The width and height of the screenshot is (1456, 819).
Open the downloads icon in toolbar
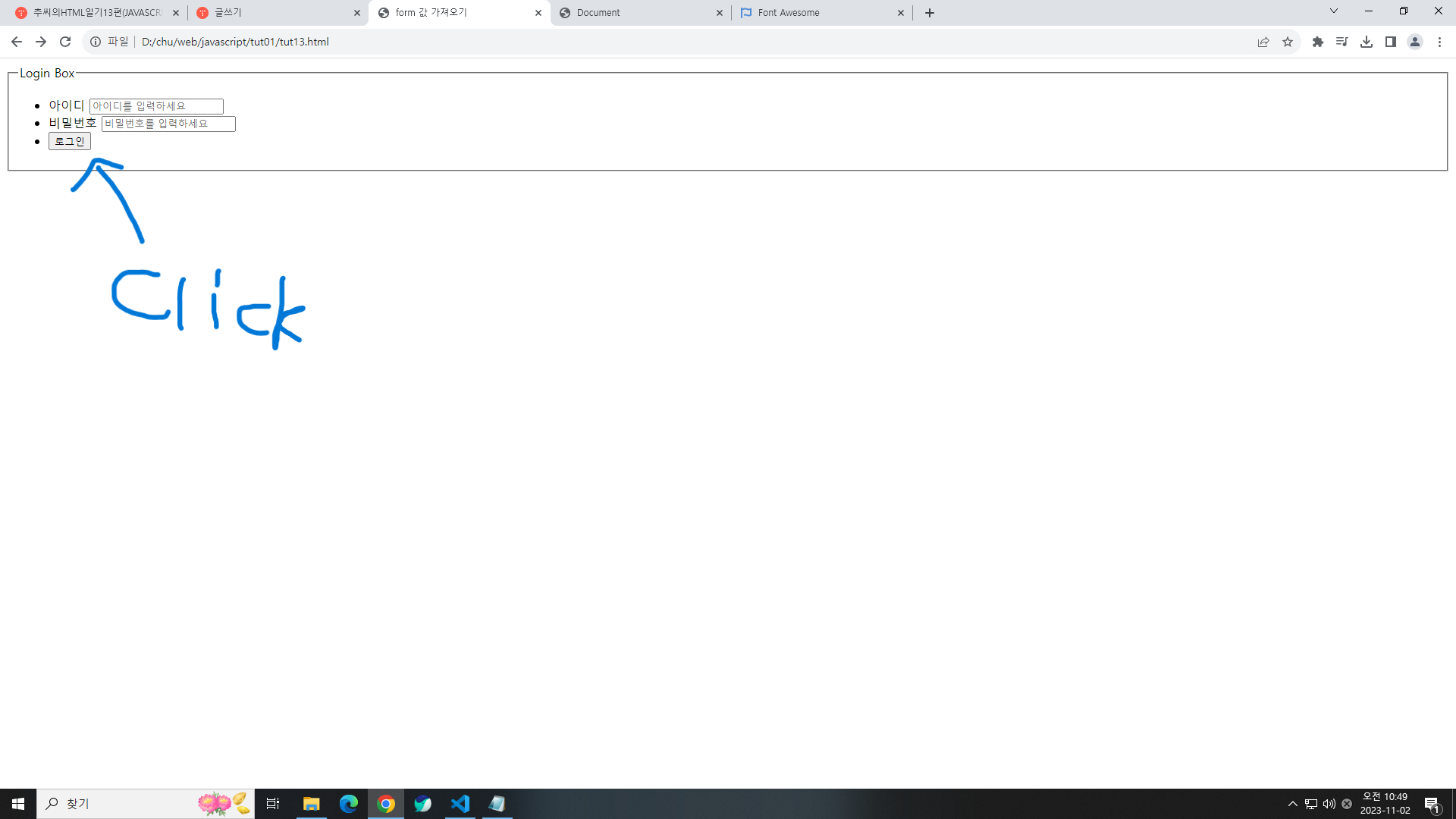click(x=1367, y=42)
